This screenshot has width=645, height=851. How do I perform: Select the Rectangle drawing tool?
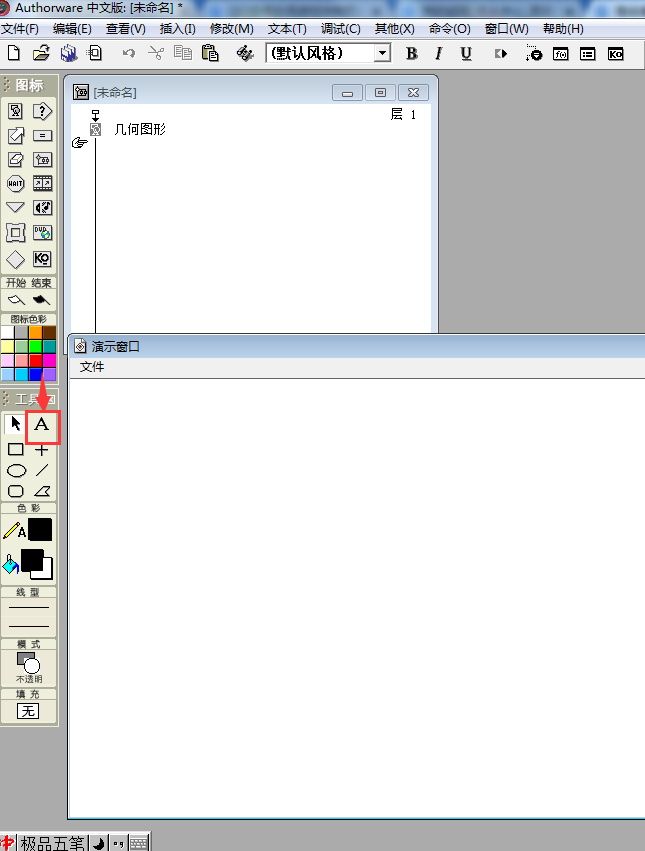16,450
